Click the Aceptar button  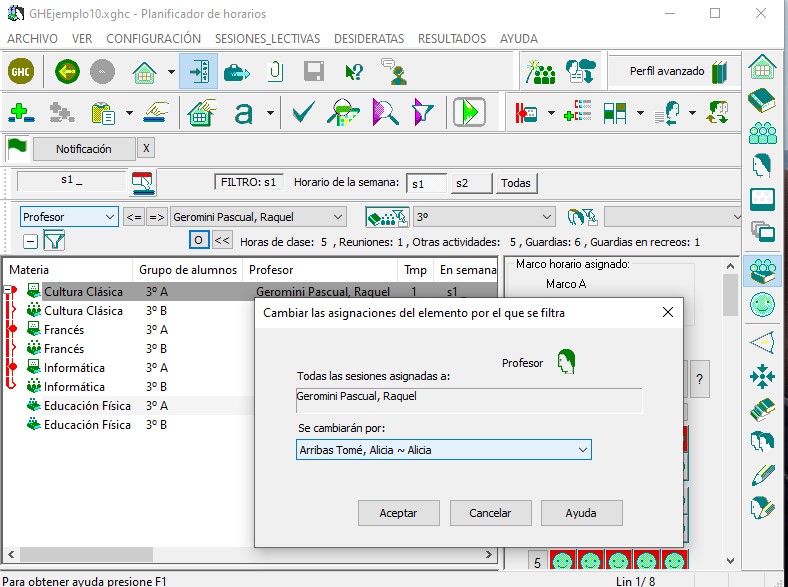coord(398,513)
